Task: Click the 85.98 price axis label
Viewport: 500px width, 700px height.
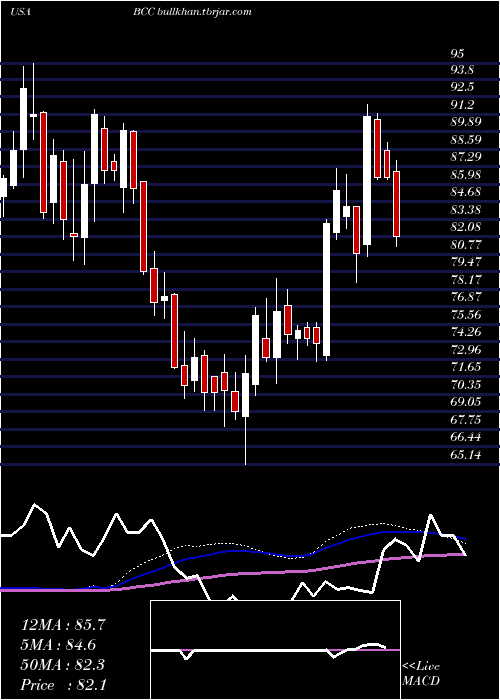Action: (x=465, y=174)
